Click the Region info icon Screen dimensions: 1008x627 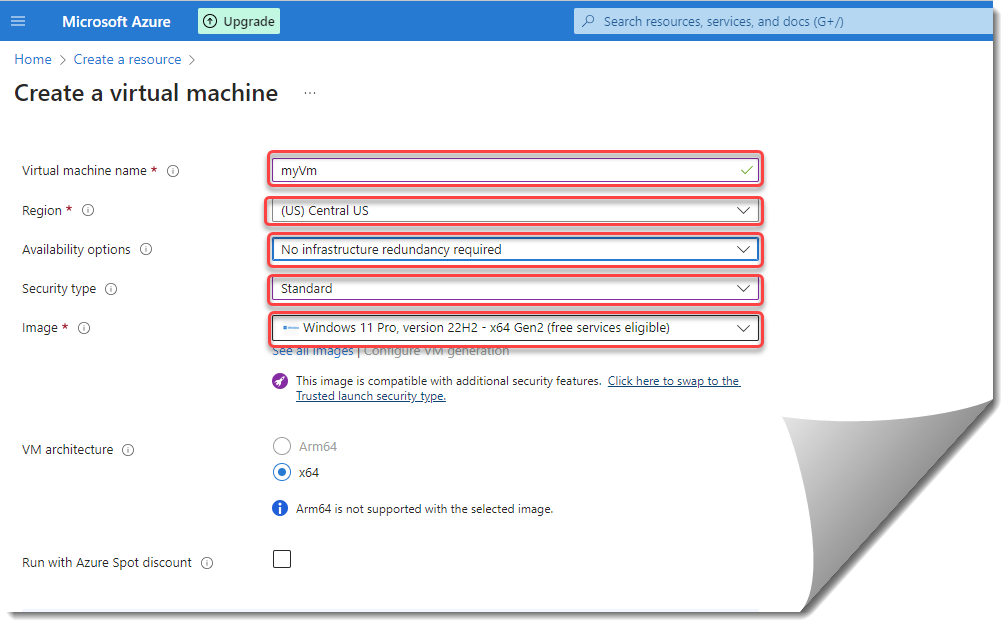87,211
